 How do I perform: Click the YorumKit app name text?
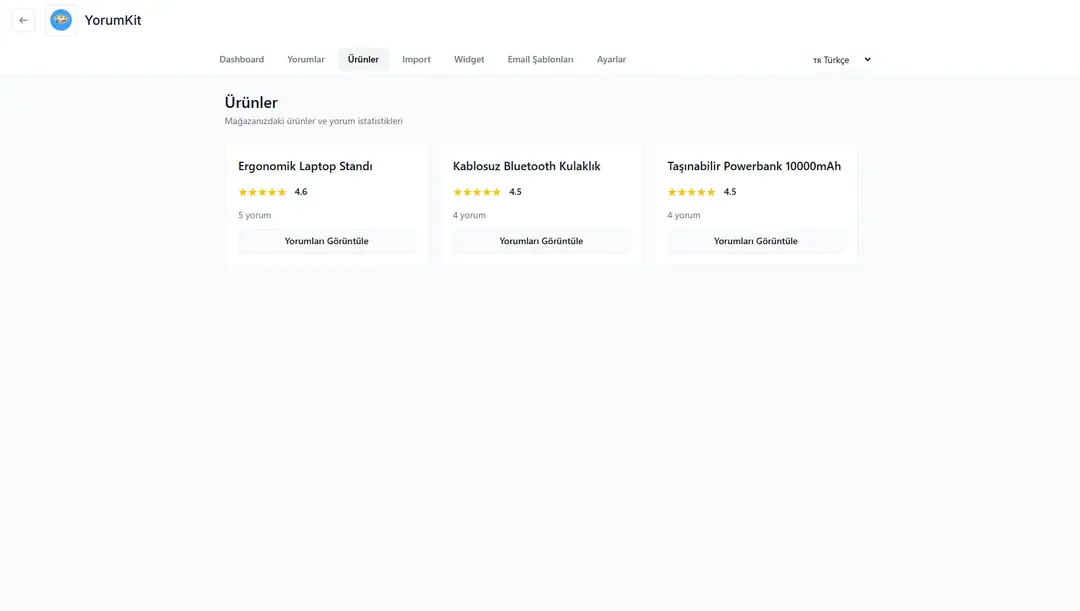pos(113,20)
